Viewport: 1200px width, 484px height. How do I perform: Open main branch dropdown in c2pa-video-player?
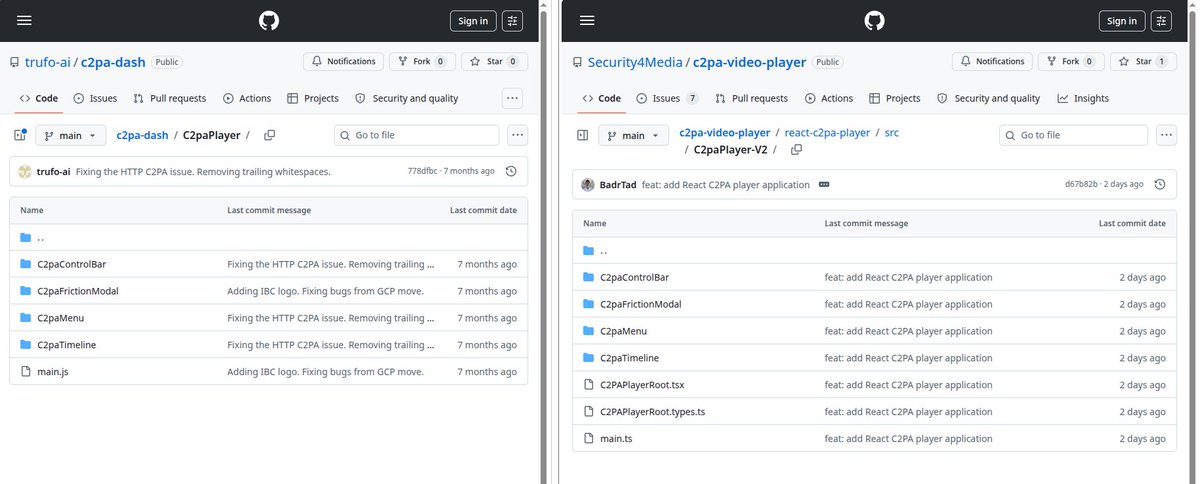tap(633, 135)
